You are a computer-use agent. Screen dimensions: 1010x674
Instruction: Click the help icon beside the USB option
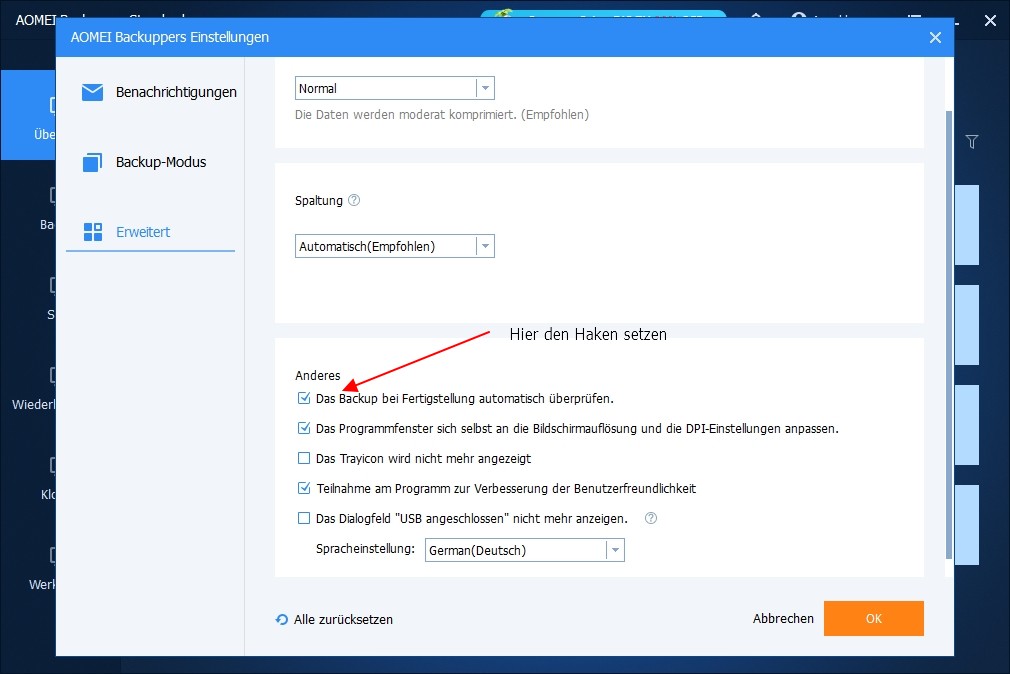650,518
